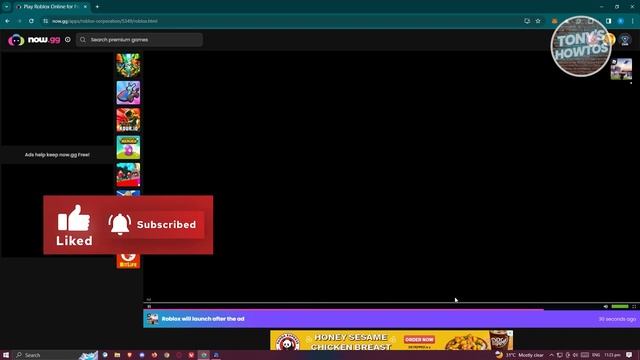Mute the ad with the speaker icon

pos(606,307)
